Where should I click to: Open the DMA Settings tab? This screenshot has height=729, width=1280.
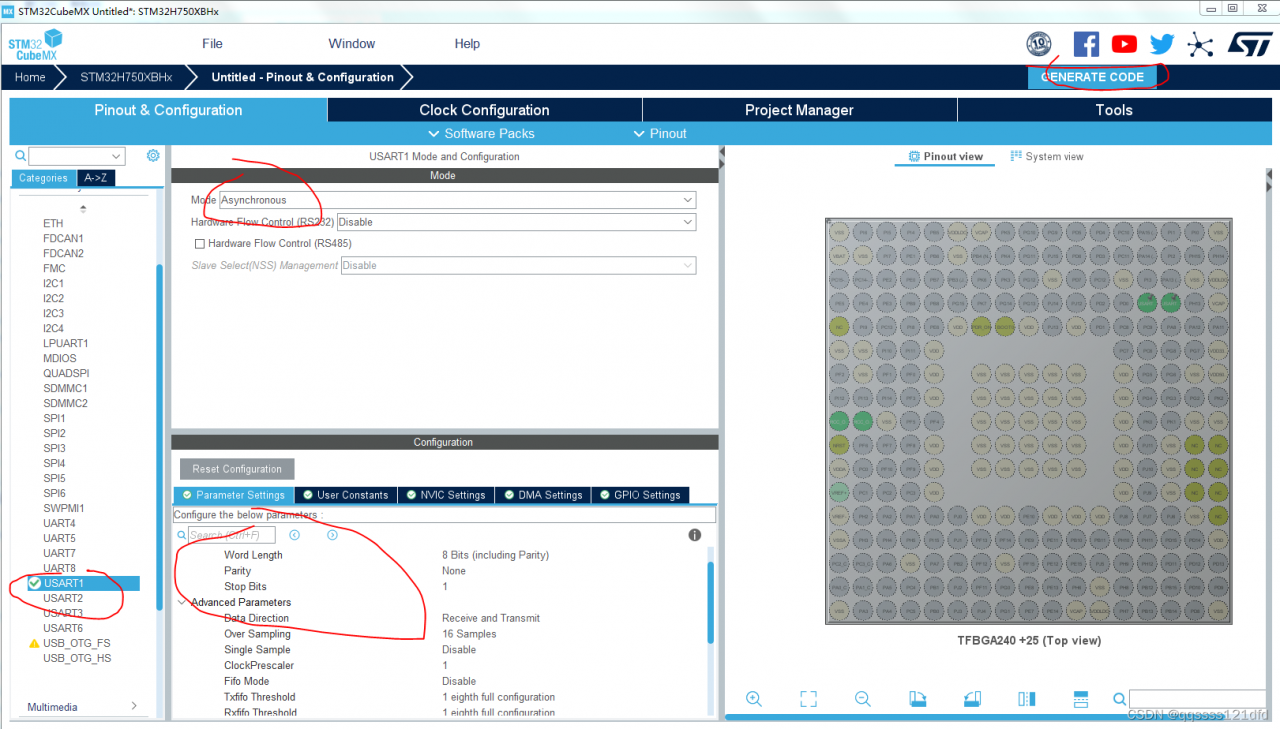click(541, 495)
